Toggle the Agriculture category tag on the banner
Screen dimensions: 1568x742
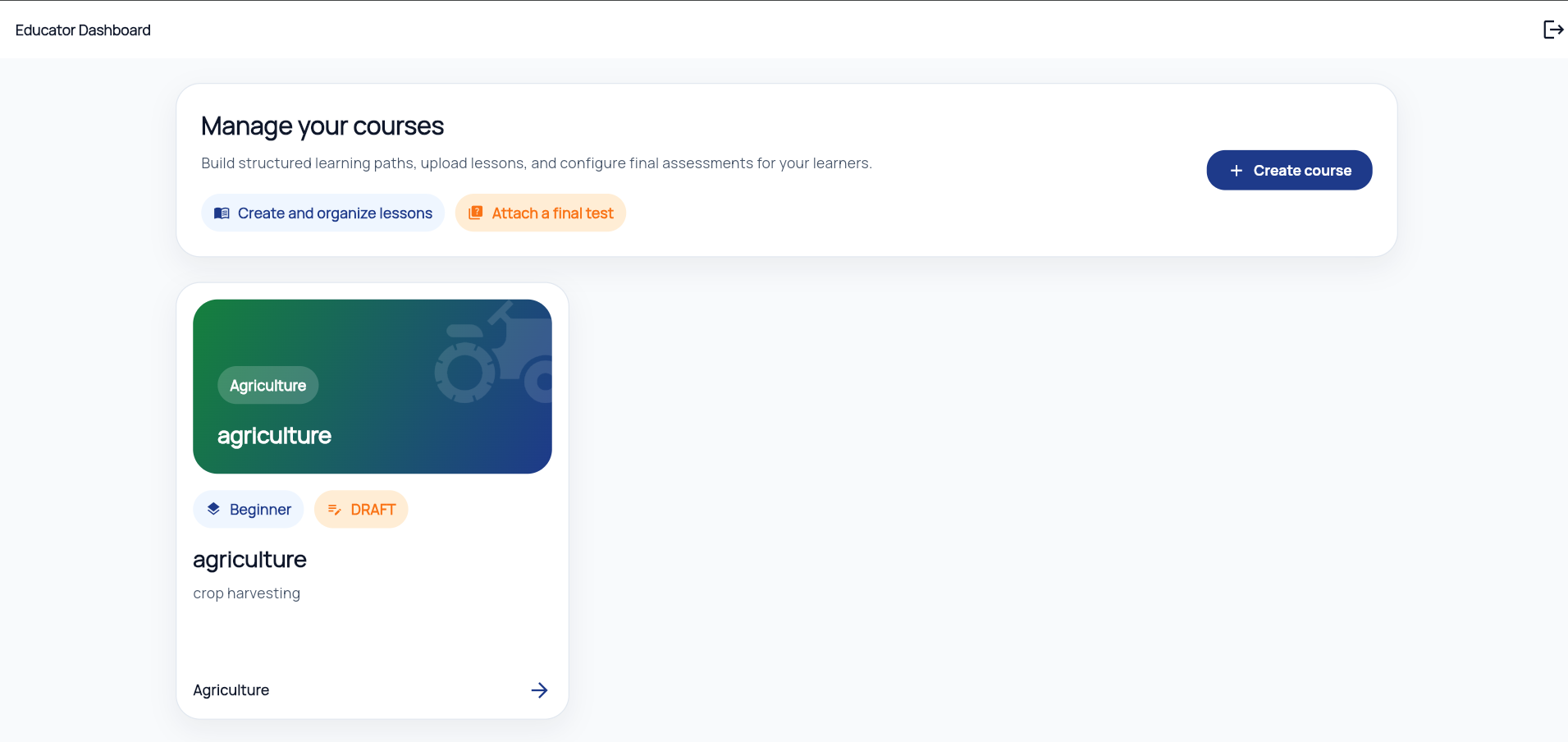(x=267, y=384)
